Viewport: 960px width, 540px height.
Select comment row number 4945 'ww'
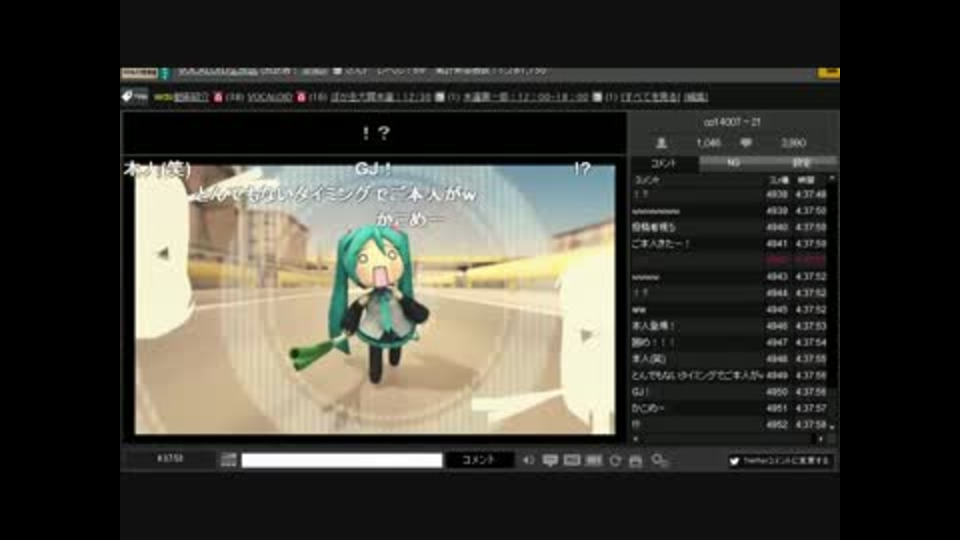click(729, 310)
